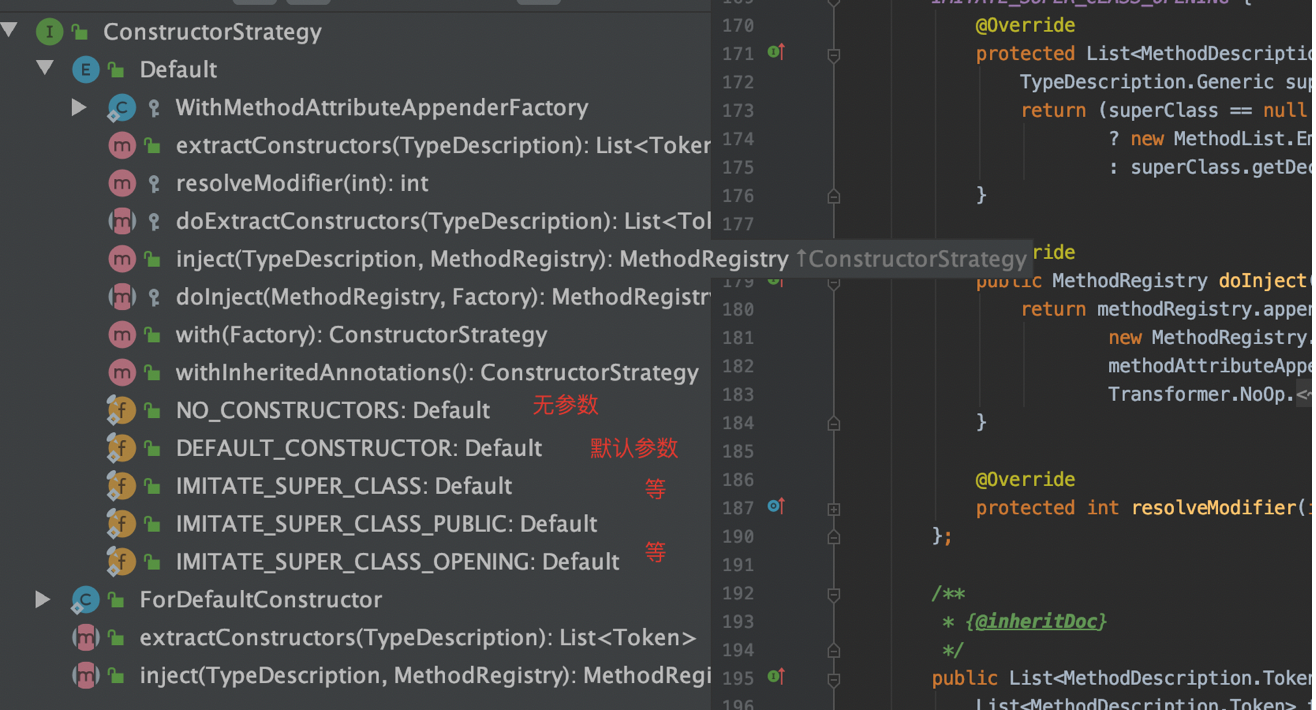Collapse the Default enum node
Screen dimensions: 1316x710
click(x=45, y=68)
